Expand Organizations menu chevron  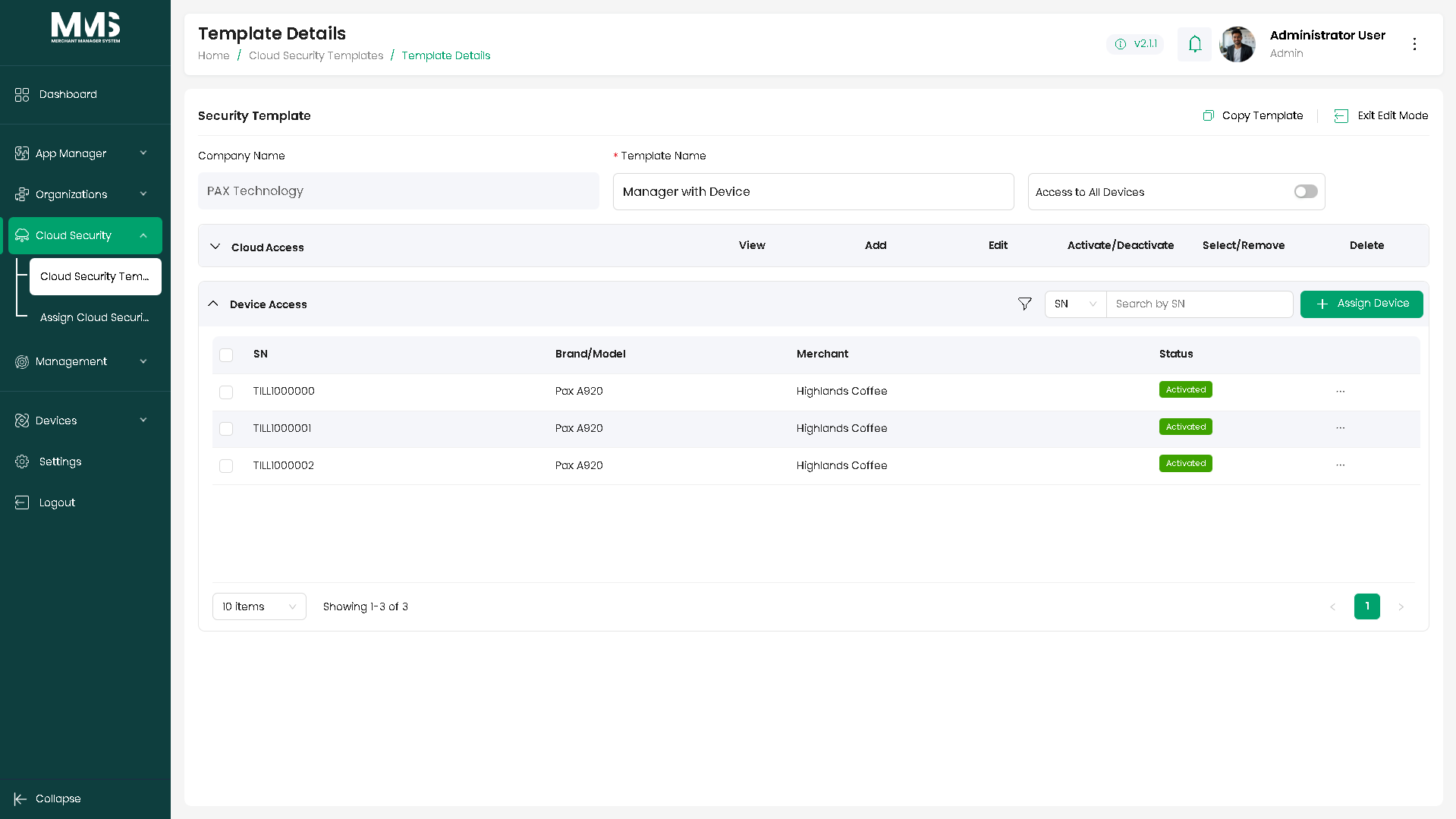(x=143, y=194)
